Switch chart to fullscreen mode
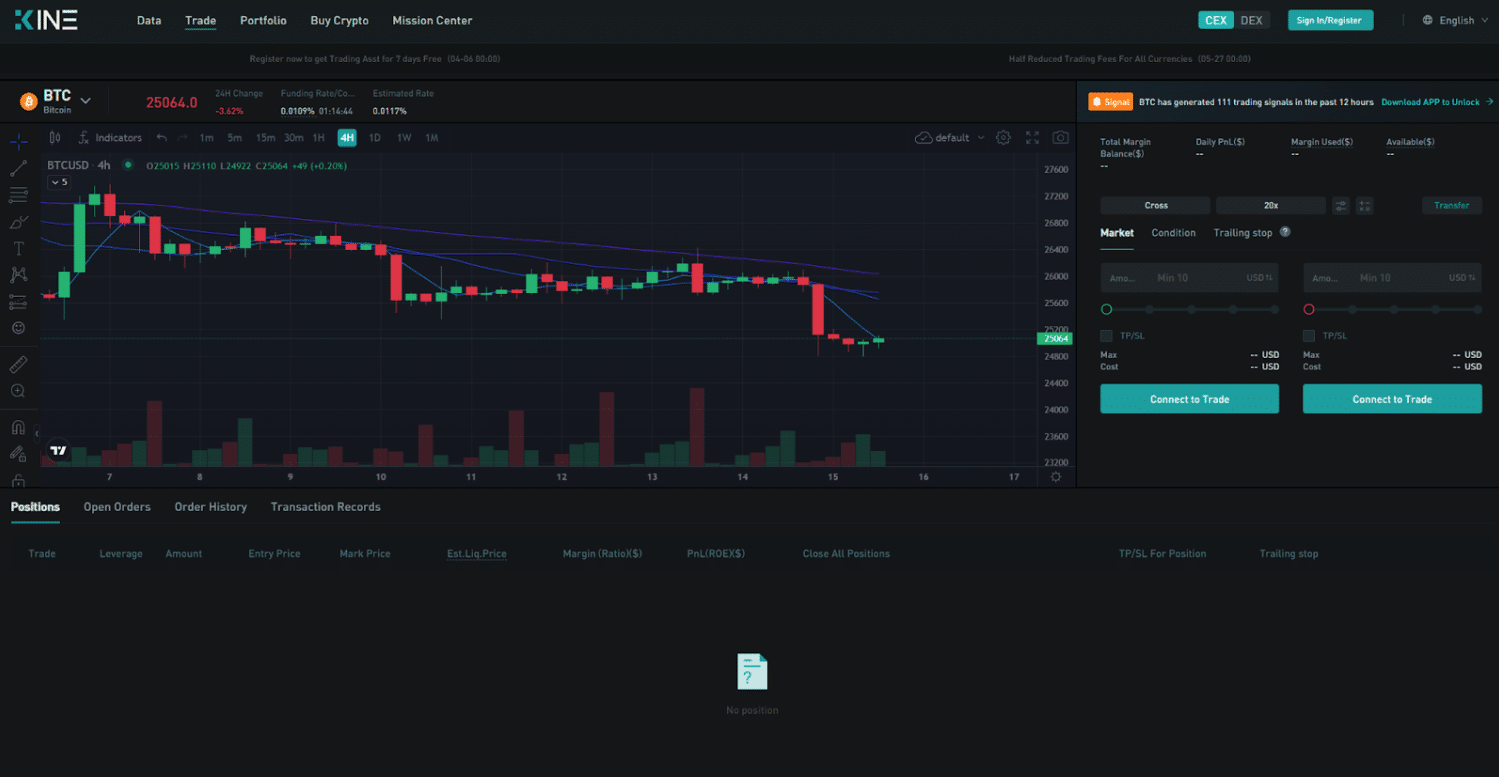Image resolution: width=1499 pixels, height=777 pixels. point(1032,137)
